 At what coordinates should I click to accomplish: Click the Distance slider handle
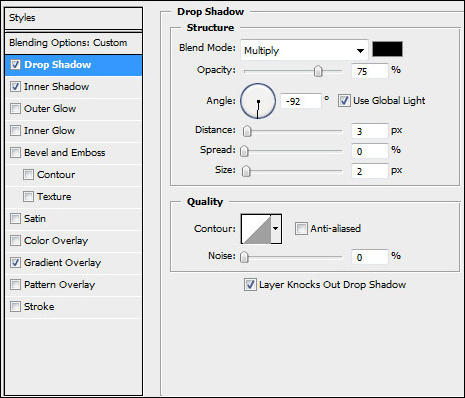click(247, 131)
